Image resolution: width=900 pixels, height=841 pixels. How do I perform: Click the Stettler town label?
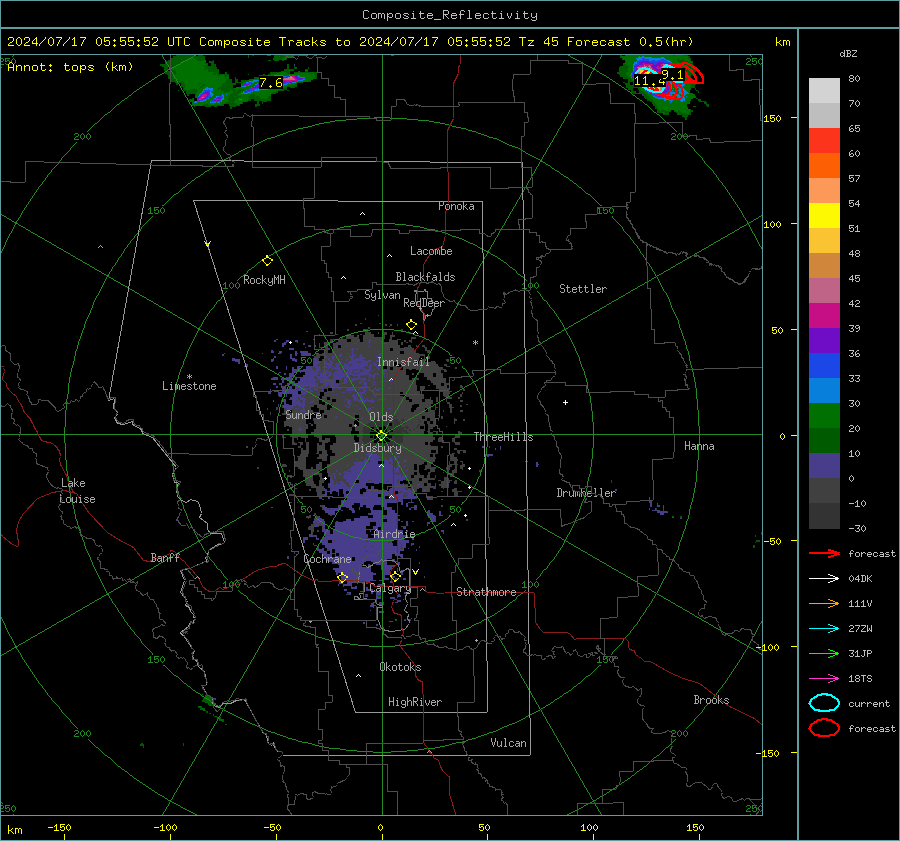pos(583,289)
